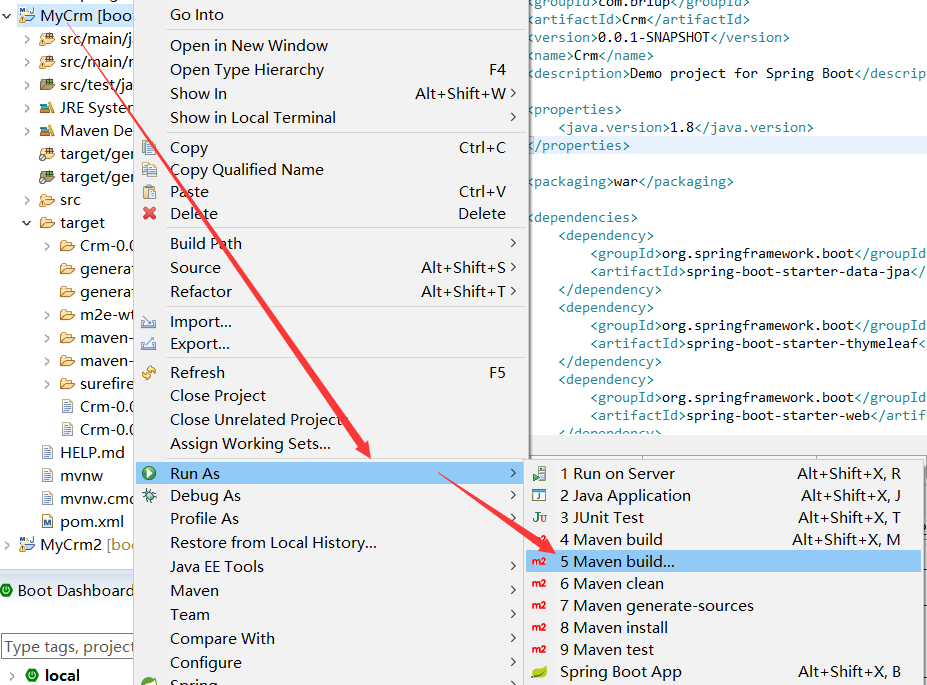Click the red Delete icon in context menu
Image resolution: width=927 pixels, height=685 pixels.
tap(150, 213)
